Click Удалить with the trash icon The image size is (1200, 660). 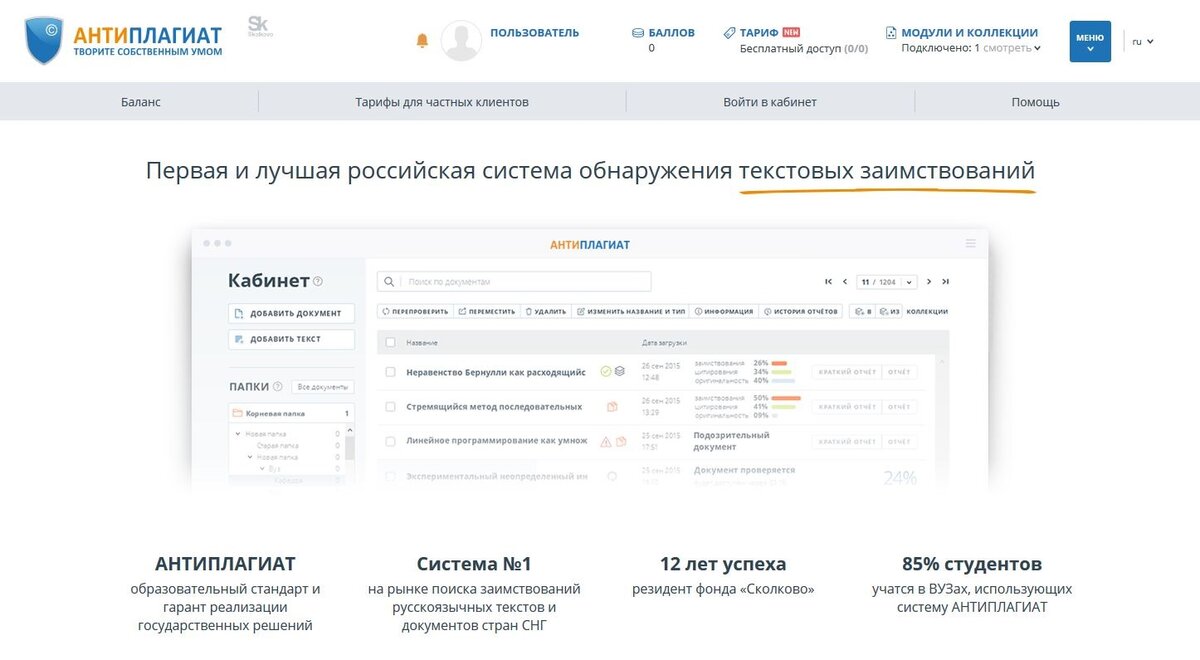pos(546,312)
